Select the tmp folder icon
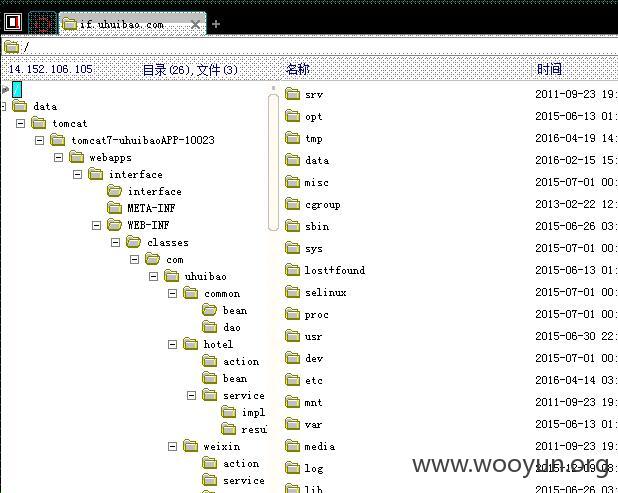The width and height of the screenshot is (618, 493). pyautogui.click(x=292, y=138)
